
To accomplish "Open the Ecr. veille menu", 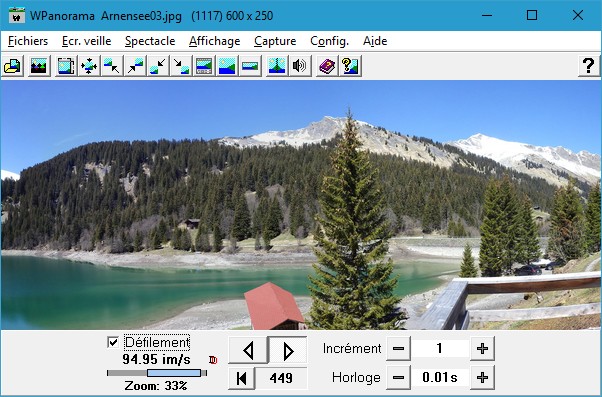I will coord(86,41).
